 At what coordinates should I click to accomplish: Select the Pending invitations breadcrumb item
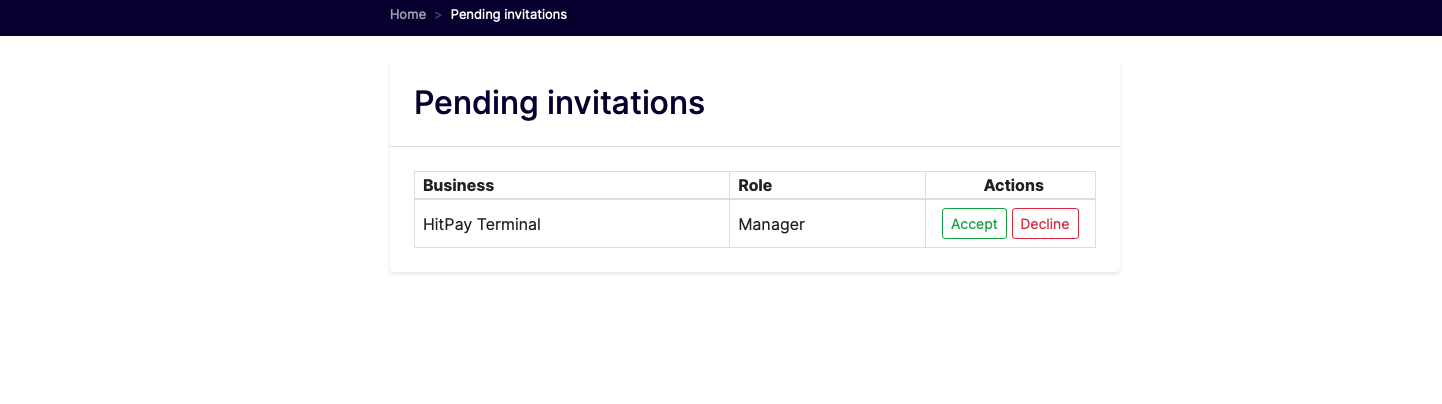point(508,14)
